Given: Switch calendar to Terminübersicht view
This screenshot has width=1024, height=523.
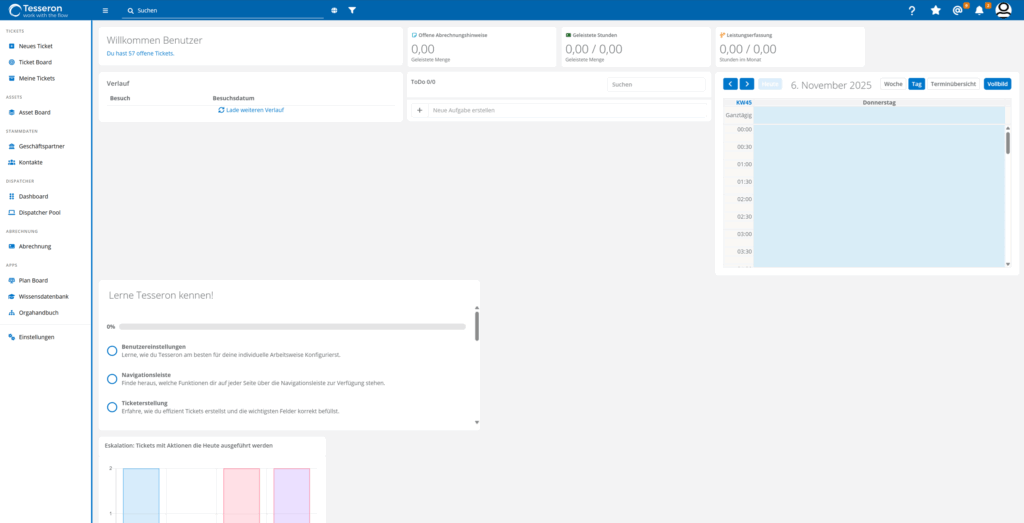Looking at the screenshot, I should [x=953, y=84].
